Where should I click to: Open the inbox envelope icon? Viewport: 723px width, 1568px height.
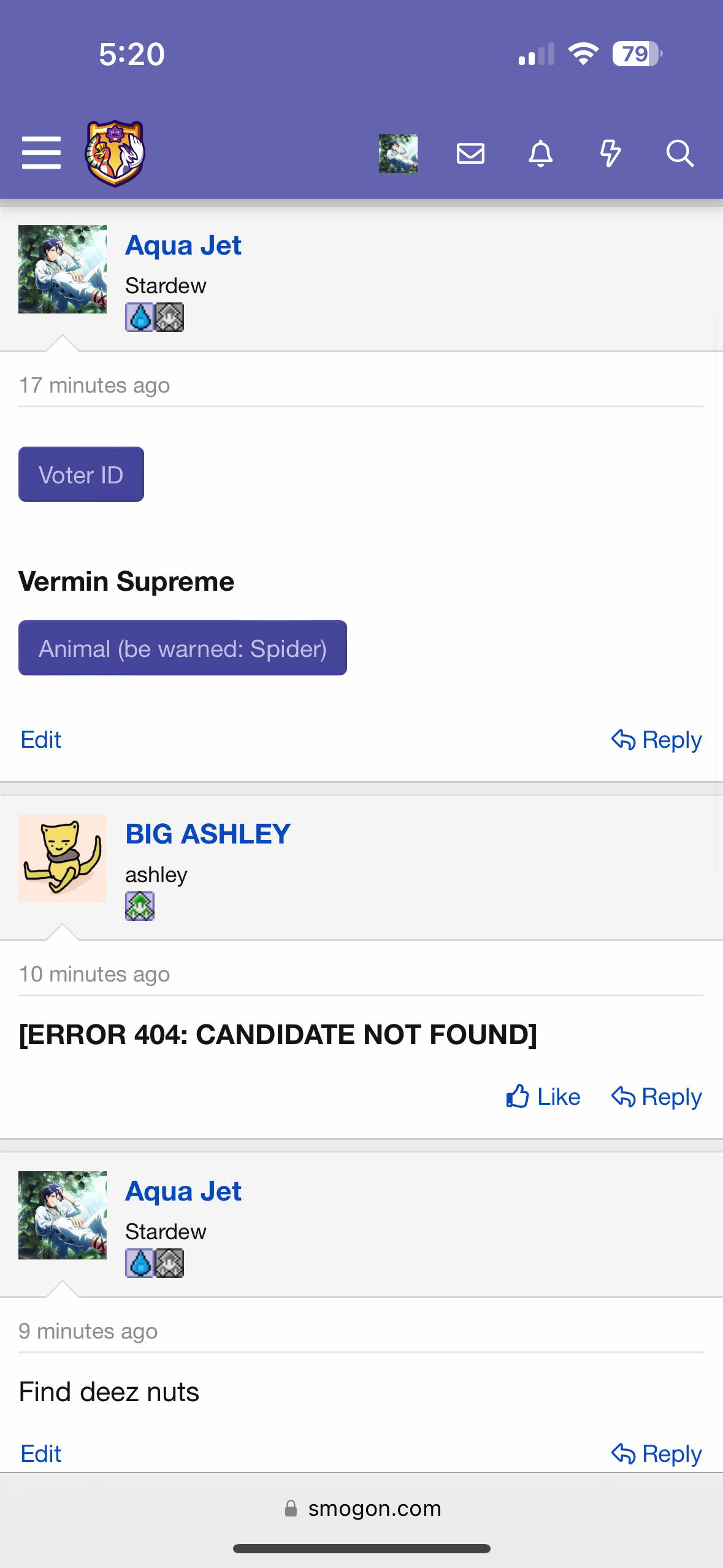point(470,153)
